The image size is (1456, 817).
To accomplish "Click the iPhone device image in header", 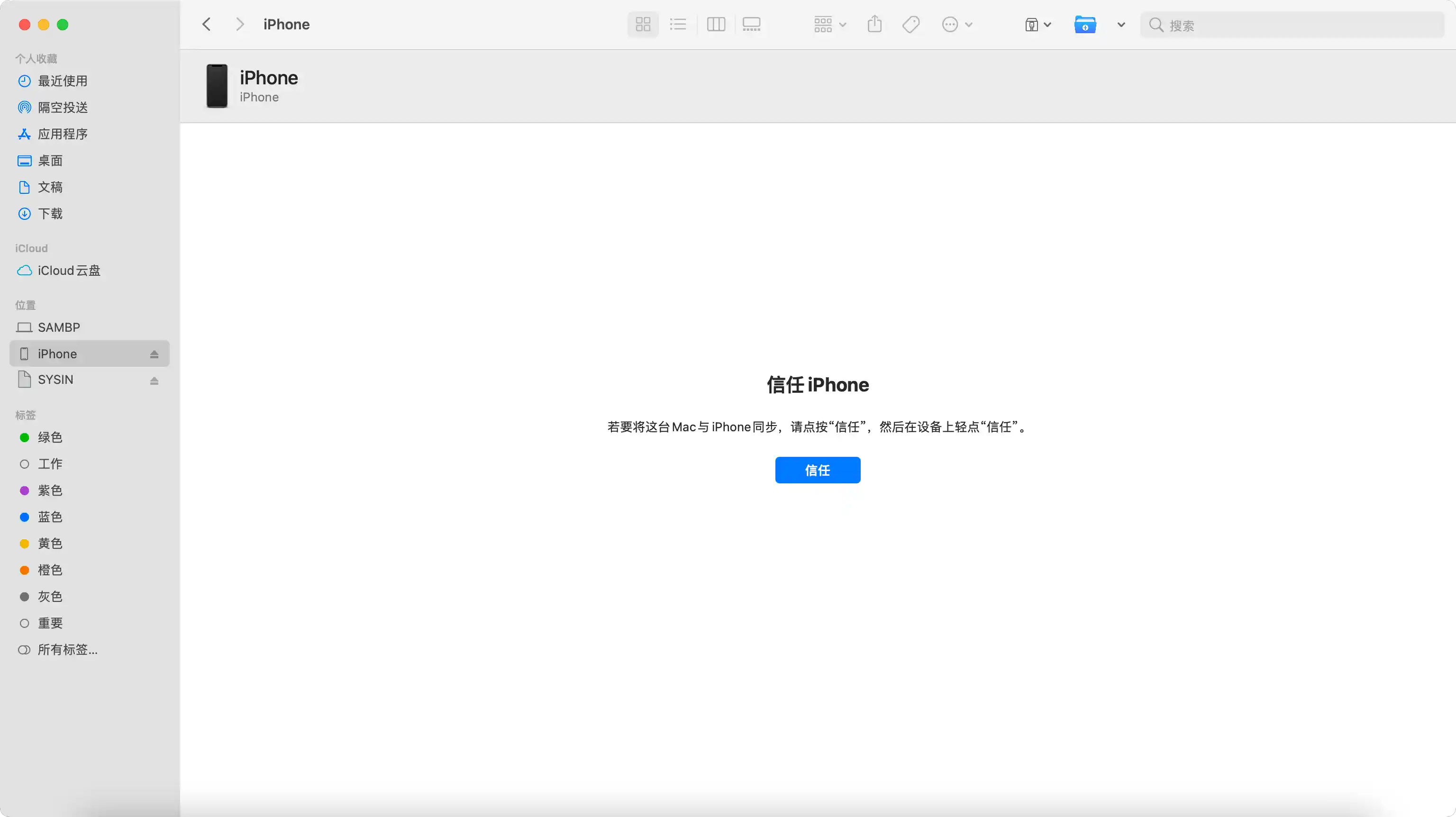I will tap(217, 86).
